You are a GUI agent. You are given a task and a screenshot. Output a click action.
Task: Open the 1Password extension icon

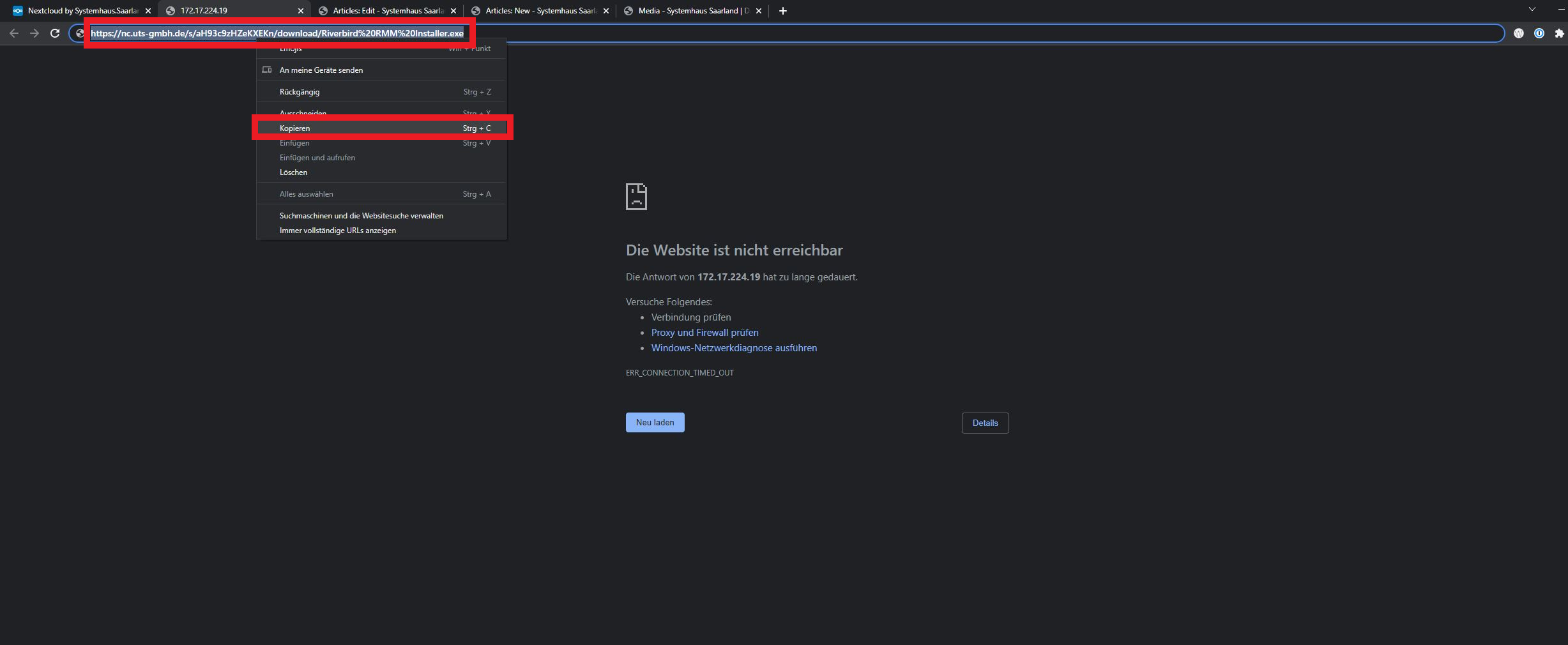click(1539, 33)
